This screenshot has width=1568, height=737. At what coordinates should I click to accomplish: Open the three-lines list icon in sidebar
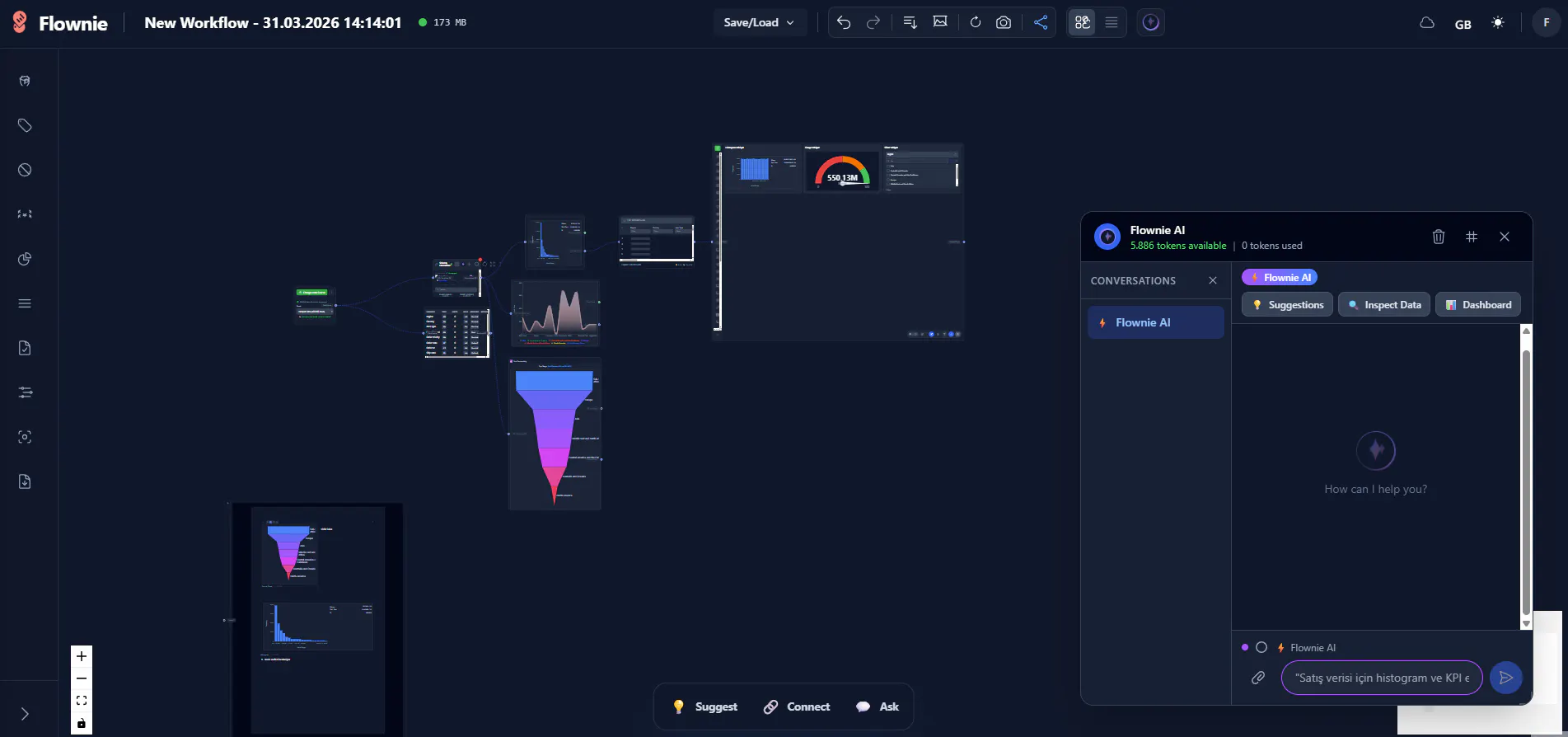pyautogui.click(x=25, y=303)
